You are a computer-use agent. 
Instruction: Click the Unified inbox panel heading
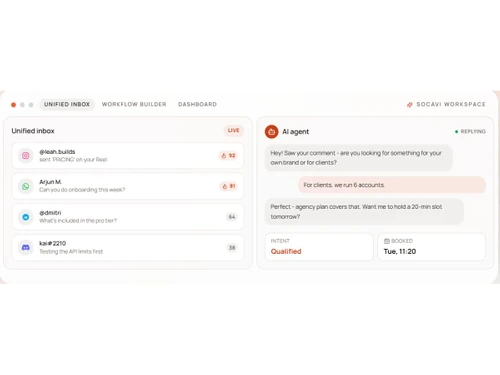tap(33, 131)
